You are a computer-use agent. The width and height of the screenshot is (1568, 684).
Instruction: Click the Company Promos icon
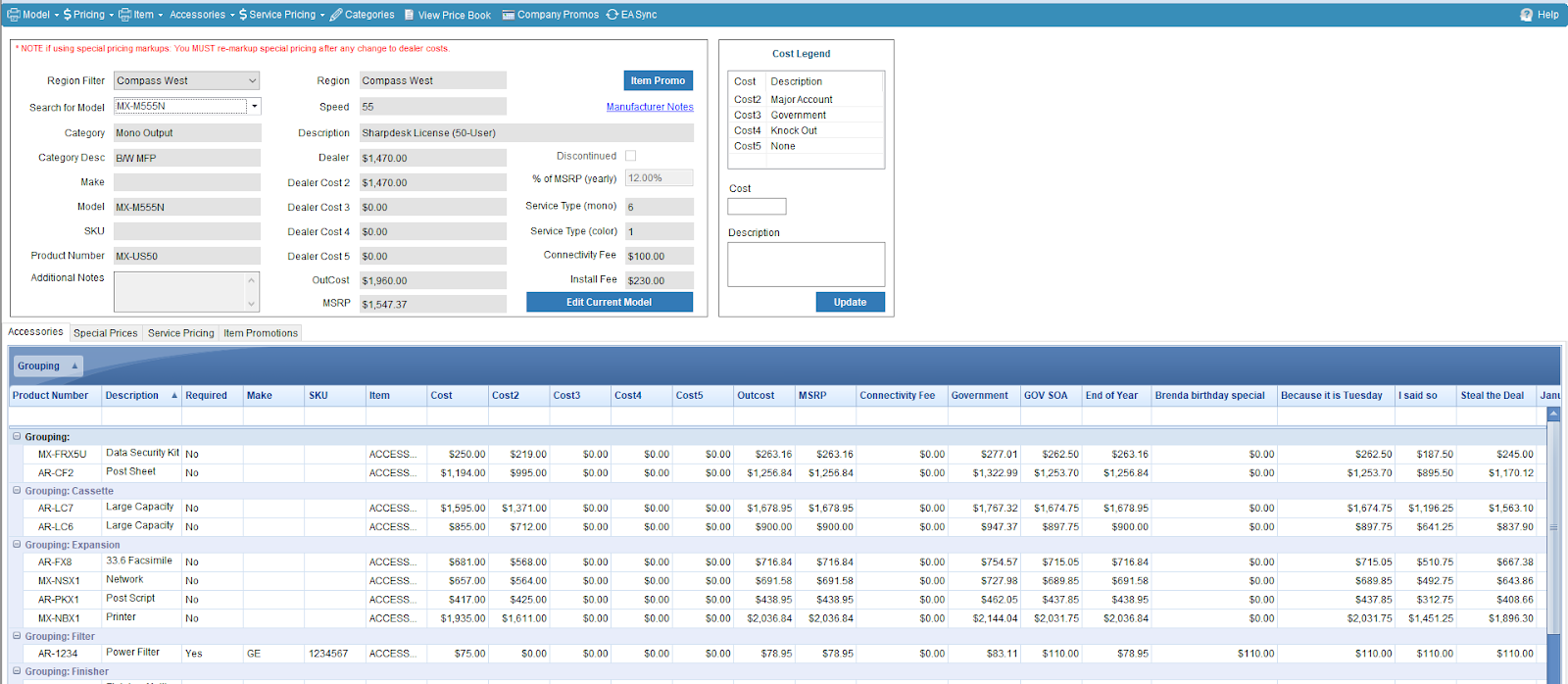pyautogui.click(x=509, y=15)
